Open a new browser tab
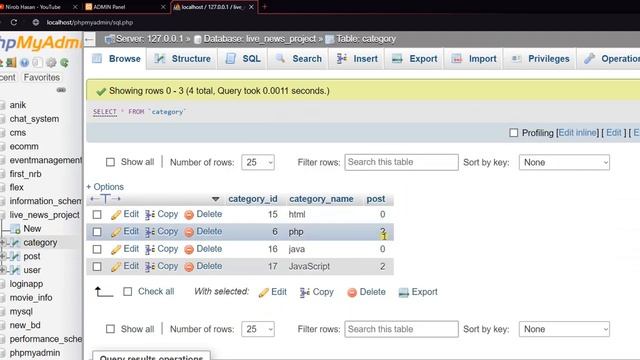640x360 pixels. tap(264, 7)
